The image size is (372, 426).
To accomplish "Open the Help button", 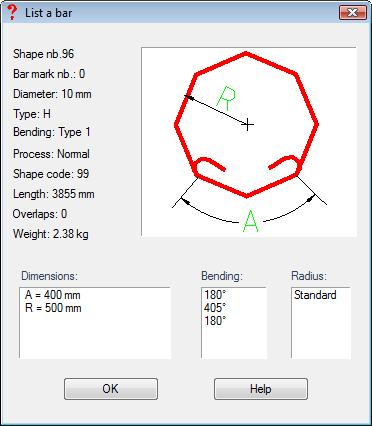I will (x=261, y=389).
